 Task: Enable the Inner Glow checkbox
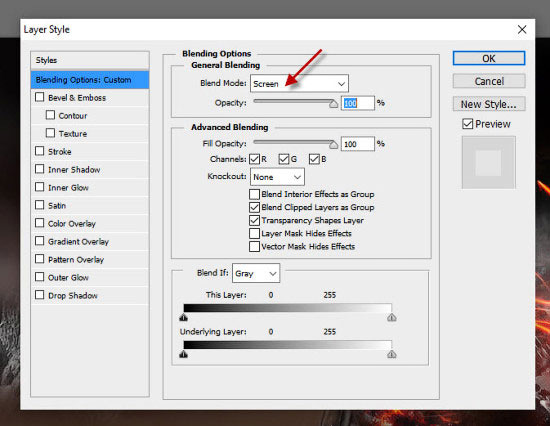(40, 187)
